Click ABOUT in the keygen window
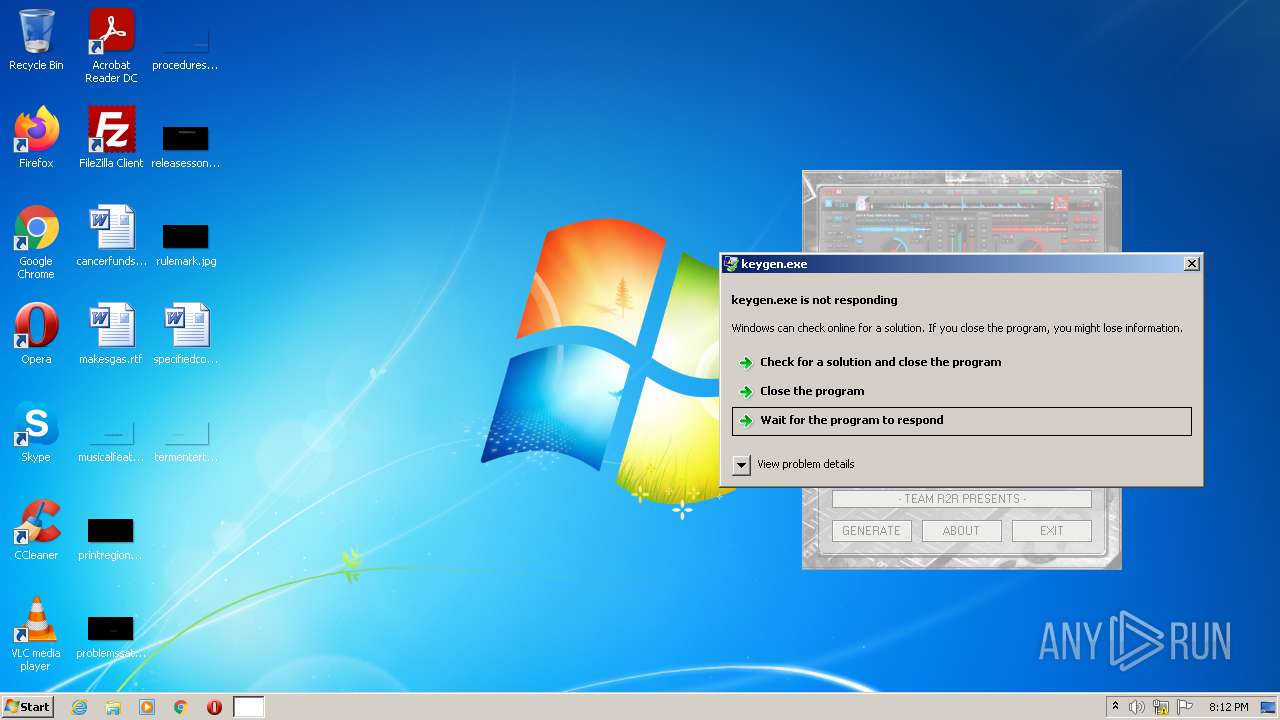 click(961, 531)
